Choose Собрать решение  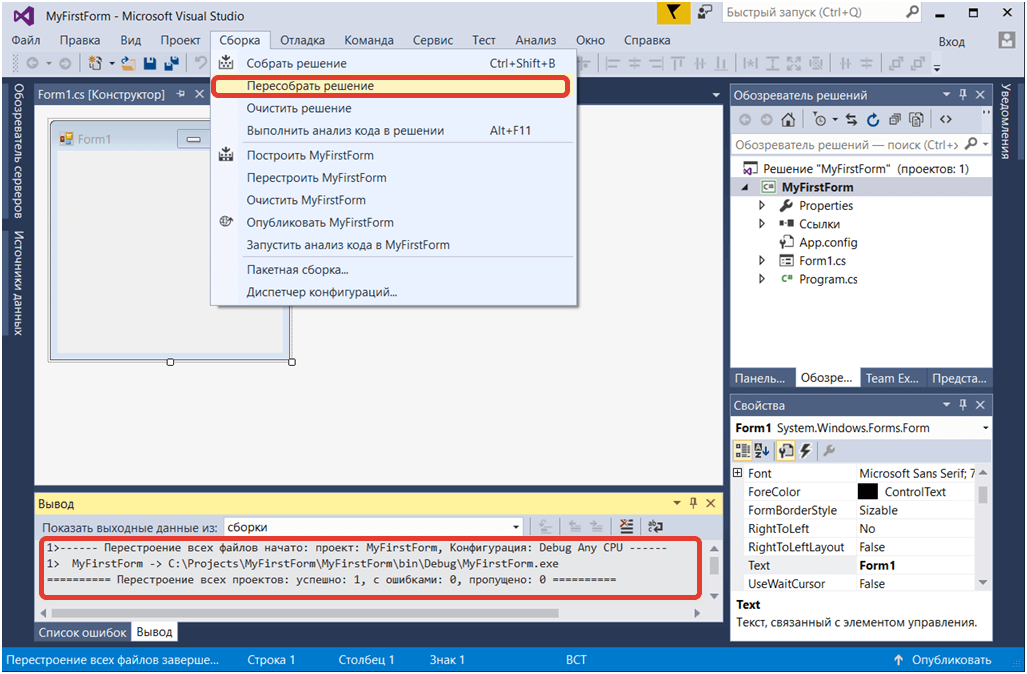394,64
